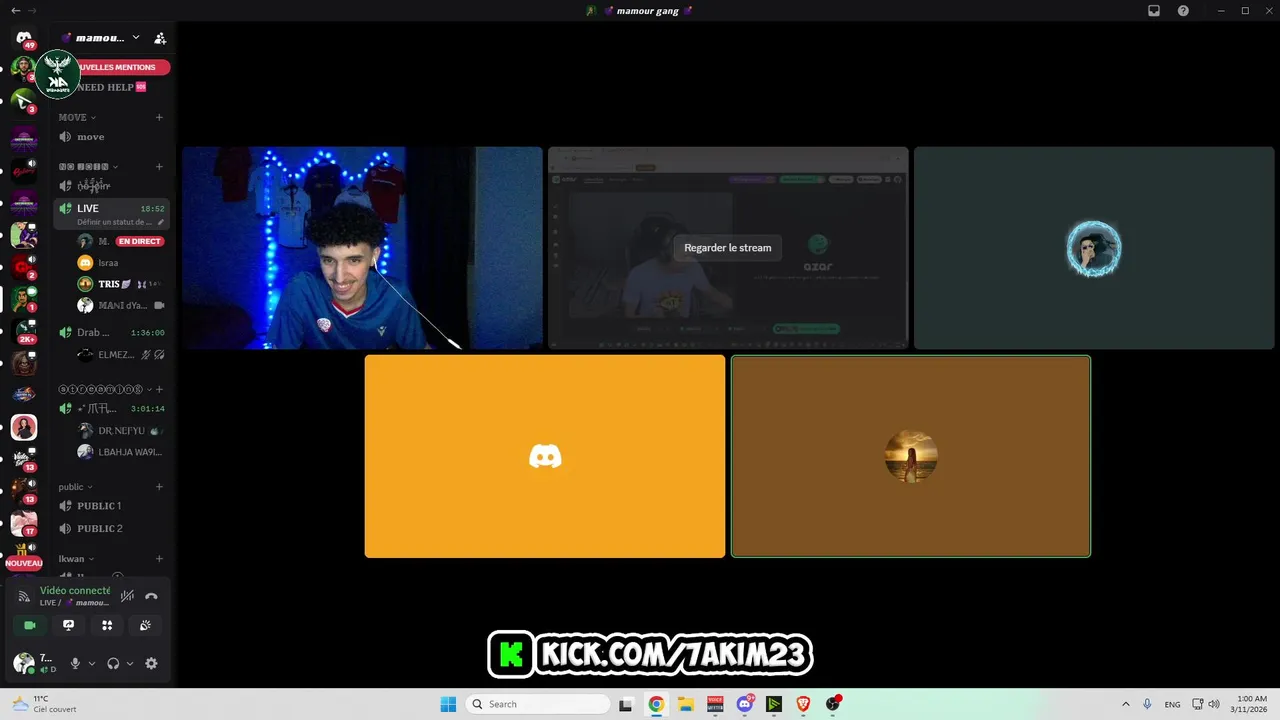This screenshot has width=1280, height=720.
Task: Click Vidéo connectée status text
Action: click(x=75, y=591)
